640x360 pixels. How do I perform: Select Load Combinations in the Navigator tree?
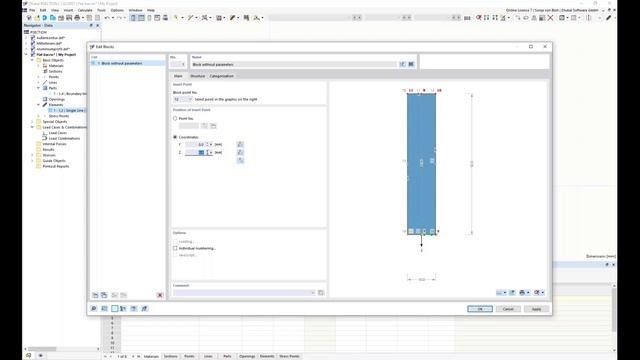64,138
